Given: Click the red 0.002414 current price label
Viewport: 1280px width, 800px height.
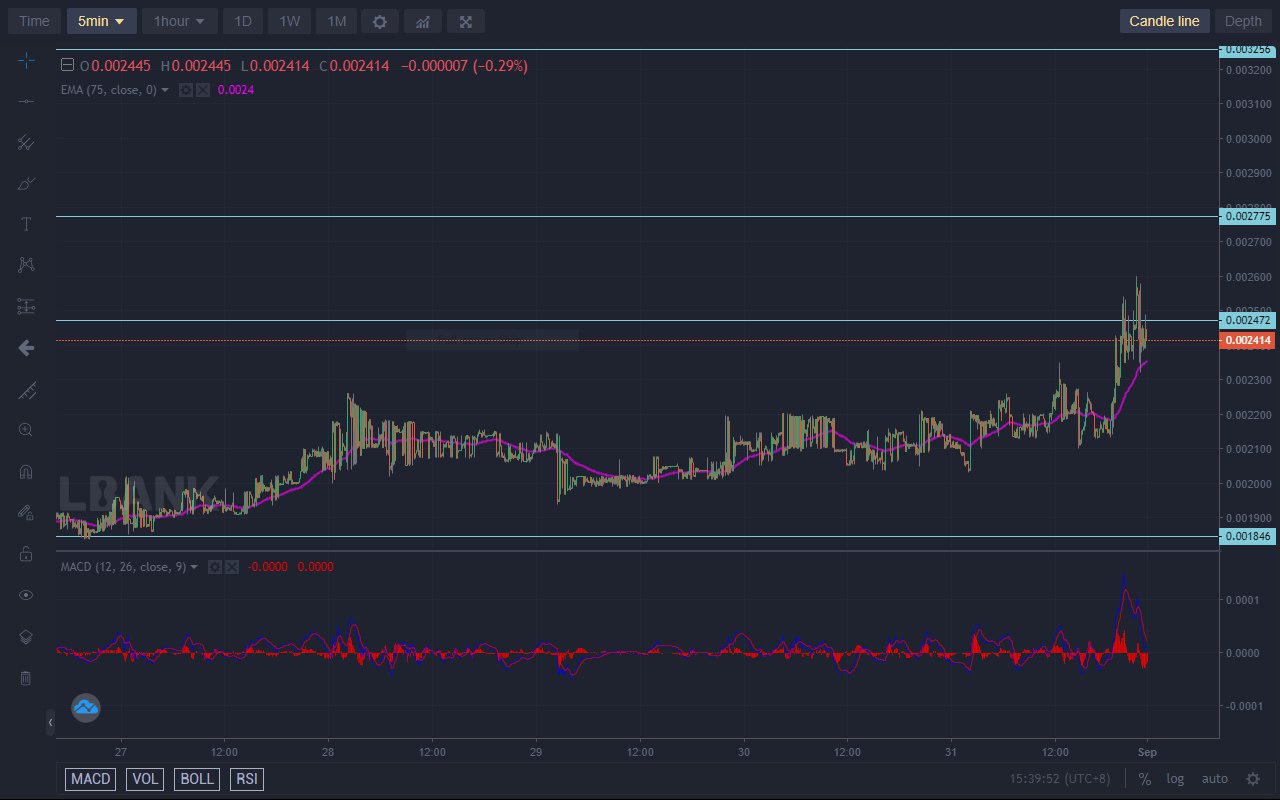Looking at the screenshot, I should pos(1248,341).
